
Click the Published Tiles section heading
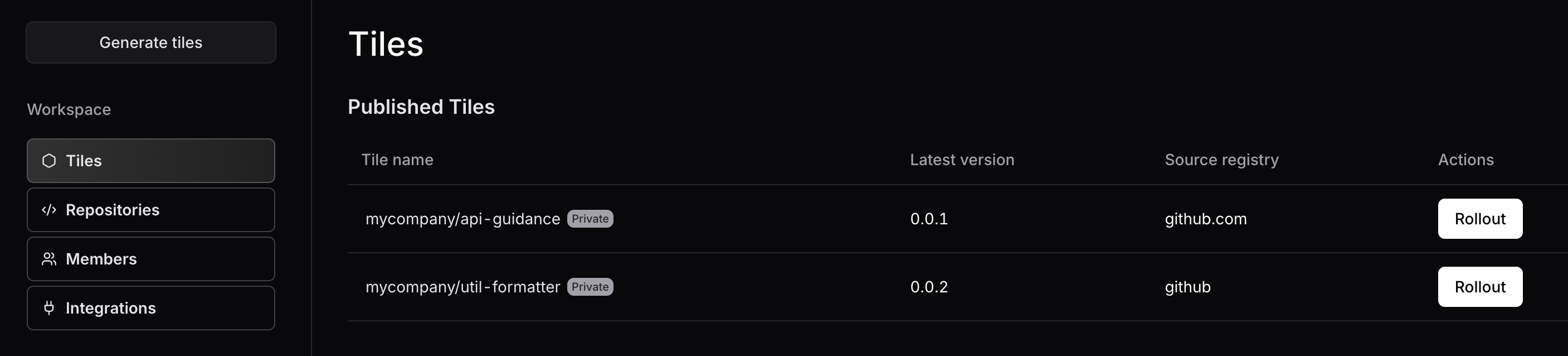(x=421, y=107)
